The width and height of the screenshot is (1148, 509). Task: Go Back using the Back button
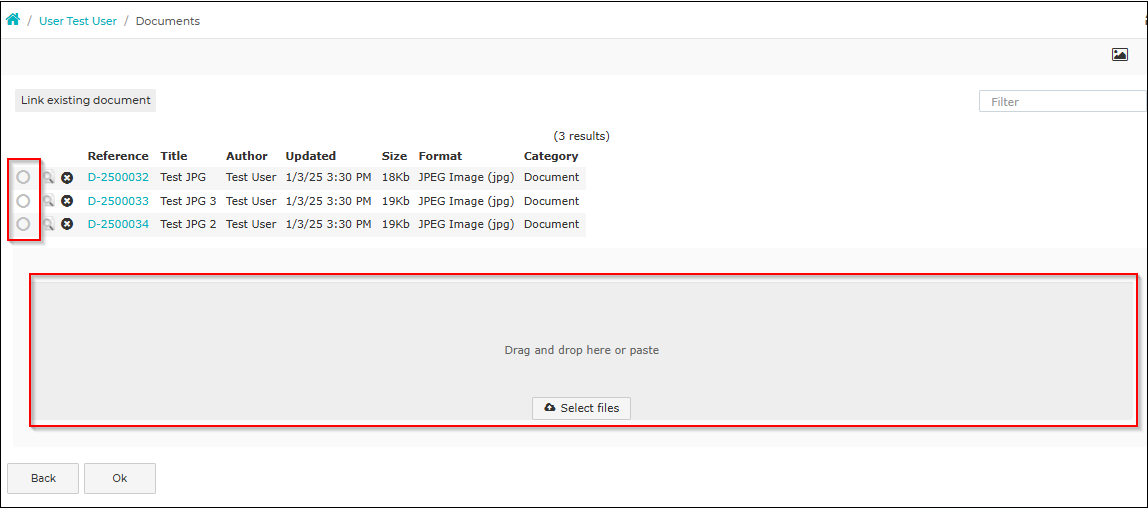[x=43, y=478]
